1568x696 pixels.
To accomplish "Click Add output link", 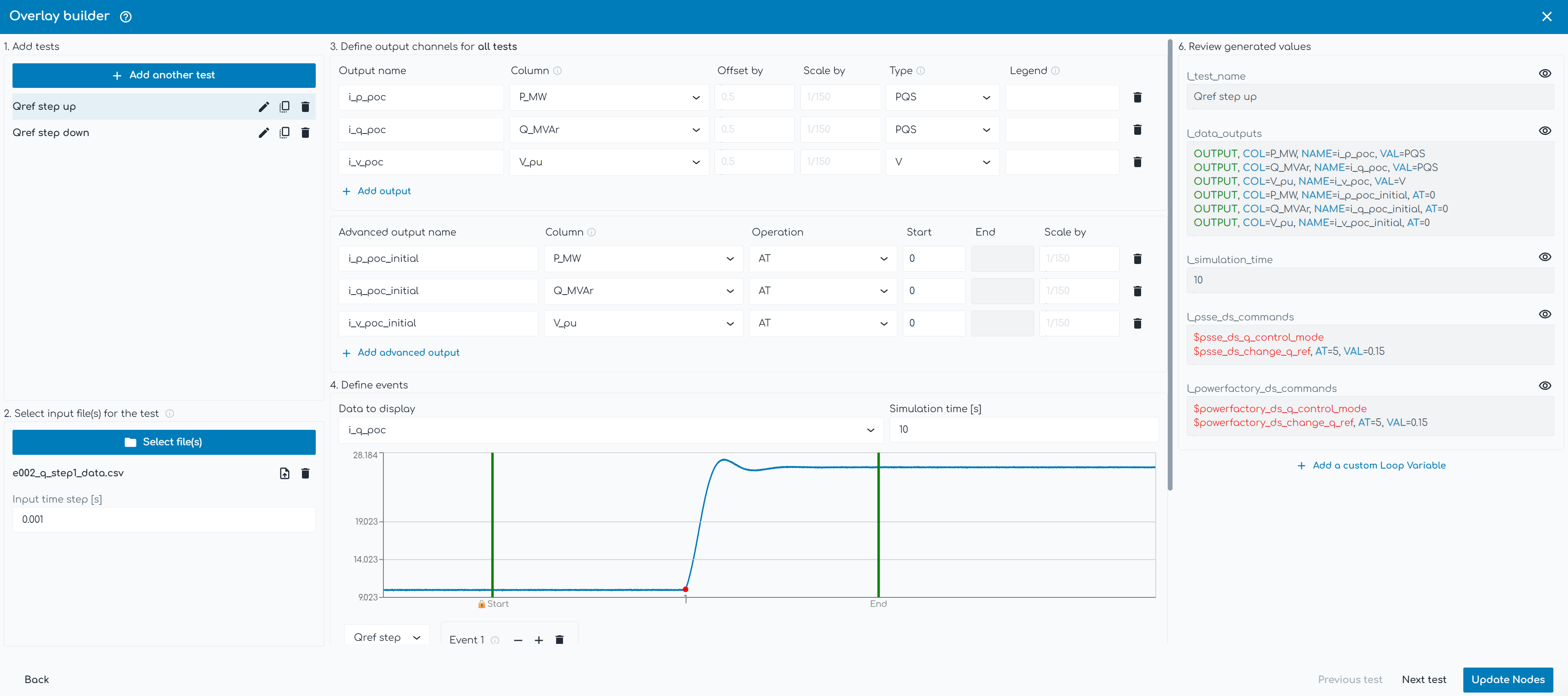I will tap(377, 191).
